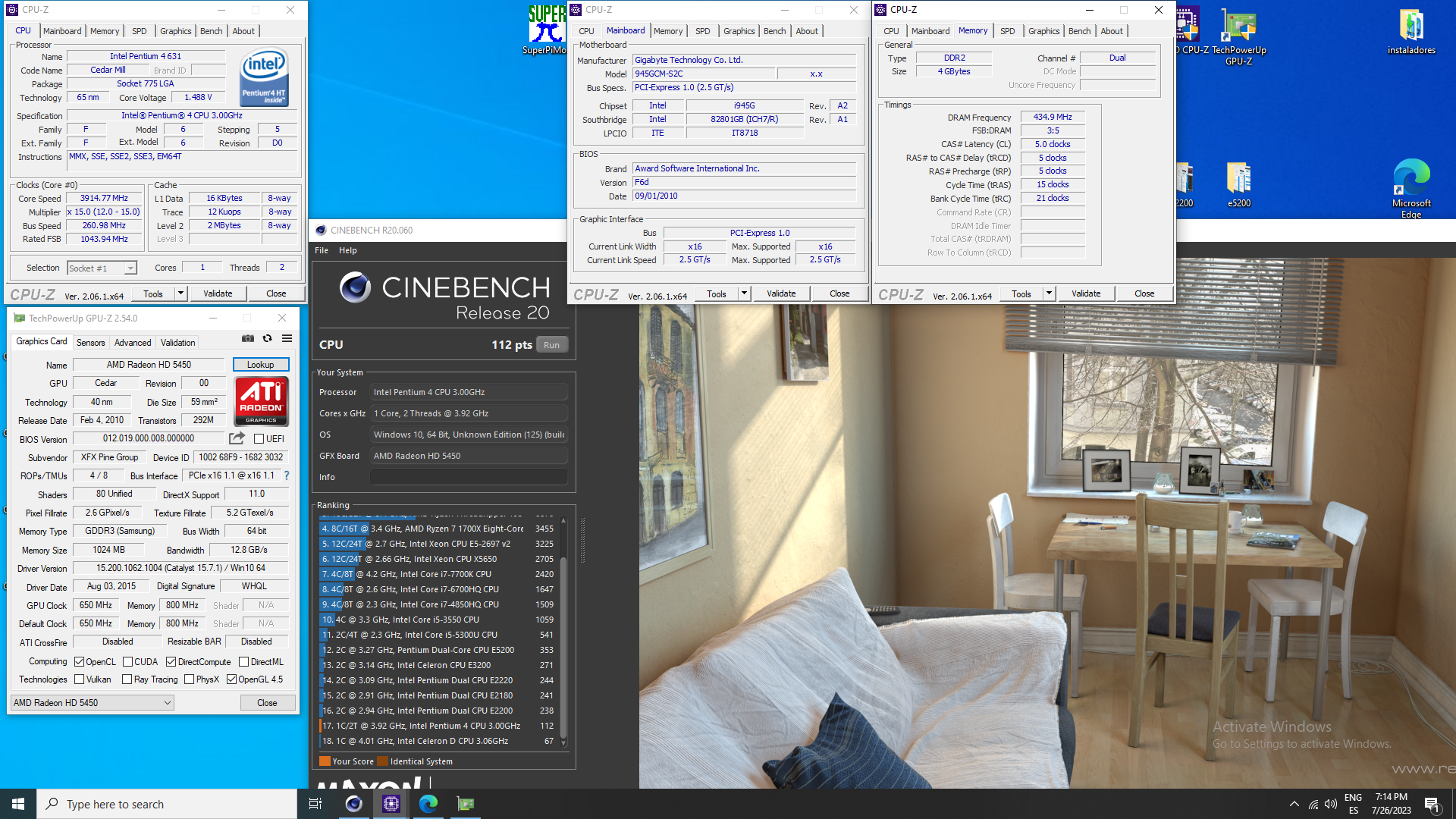Click the language indicator ENG ES
This screenshot has height=819, width=1456.
point(1353,804)
